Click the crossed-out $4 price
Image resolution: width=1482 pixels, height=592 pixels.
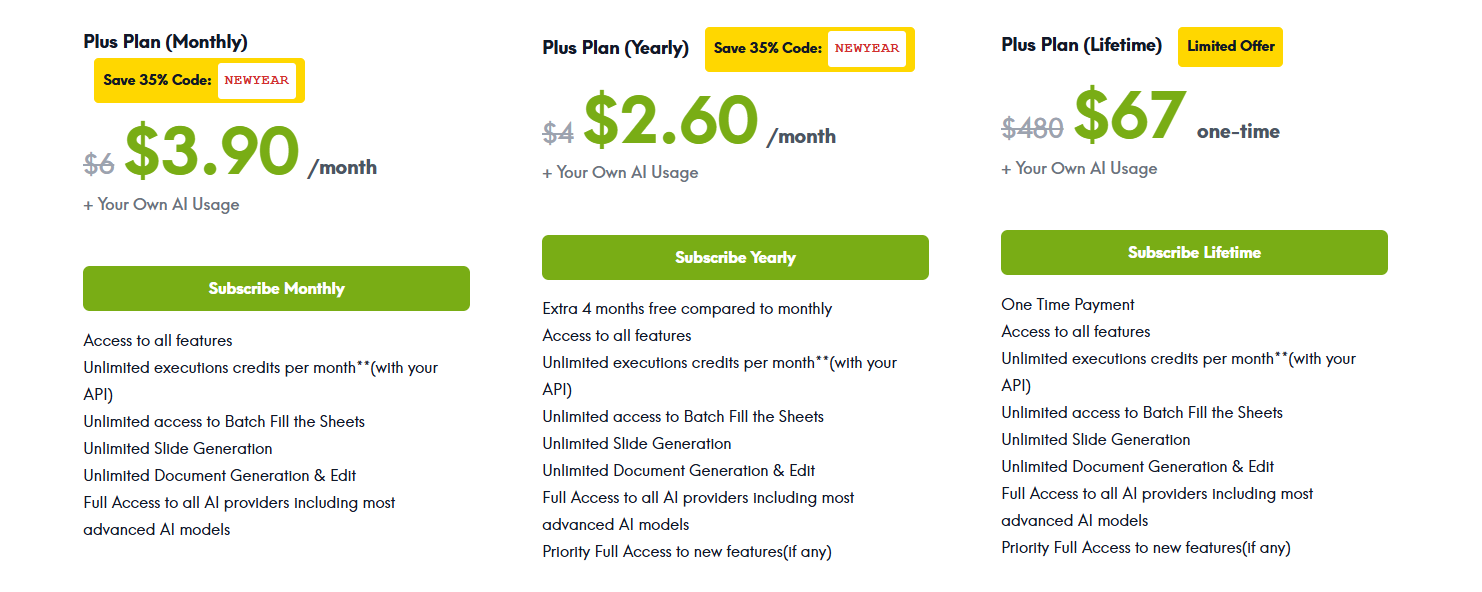click(557, 132)
